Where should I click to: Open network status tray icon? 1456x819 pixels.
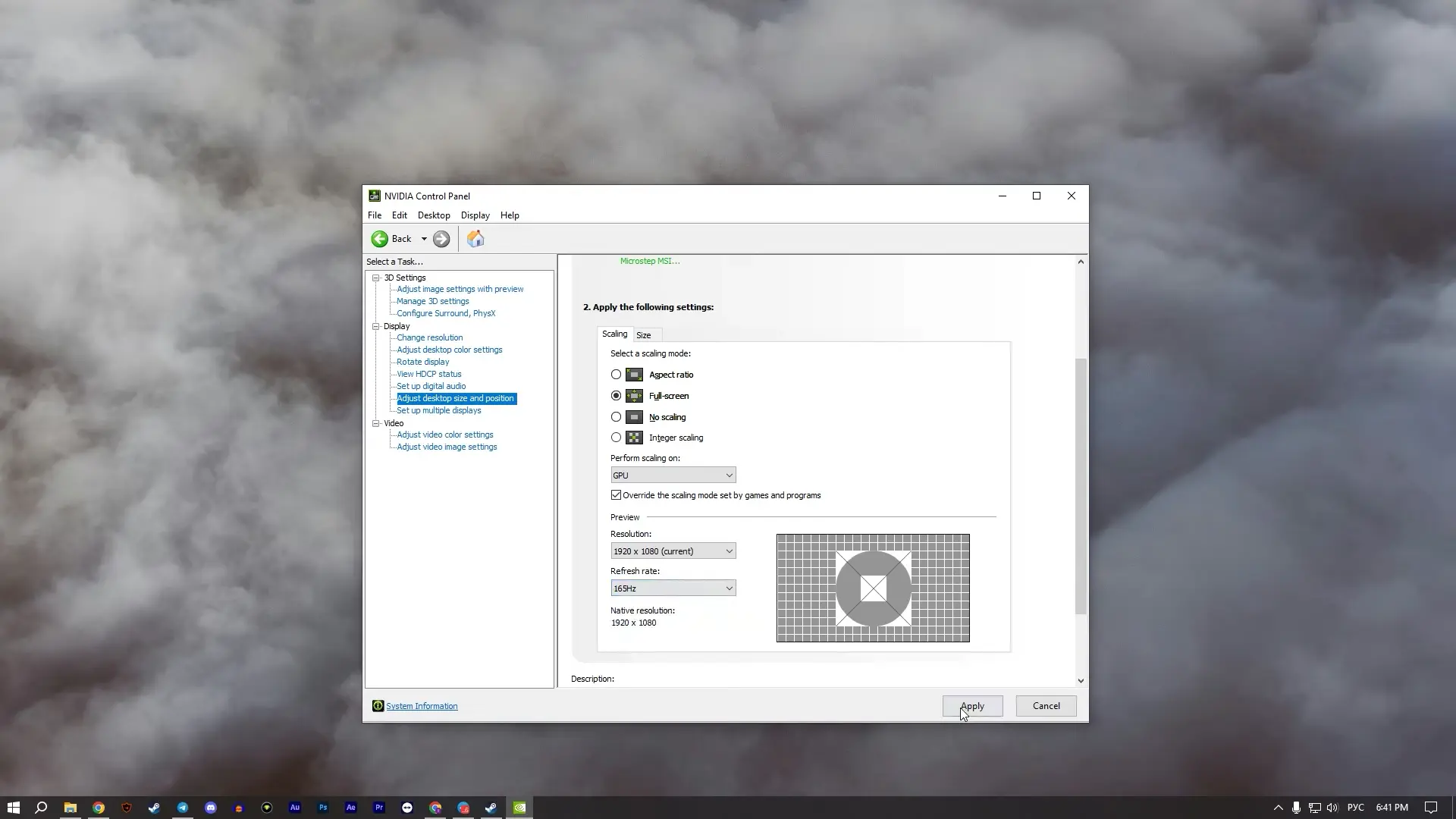(1314, 808)
